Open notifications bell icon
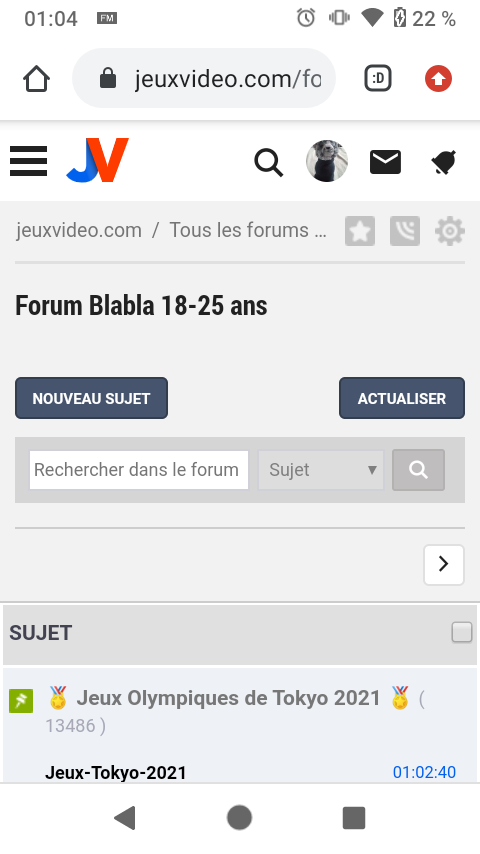Viewport: 480px width, 854px height. [443, 162]
